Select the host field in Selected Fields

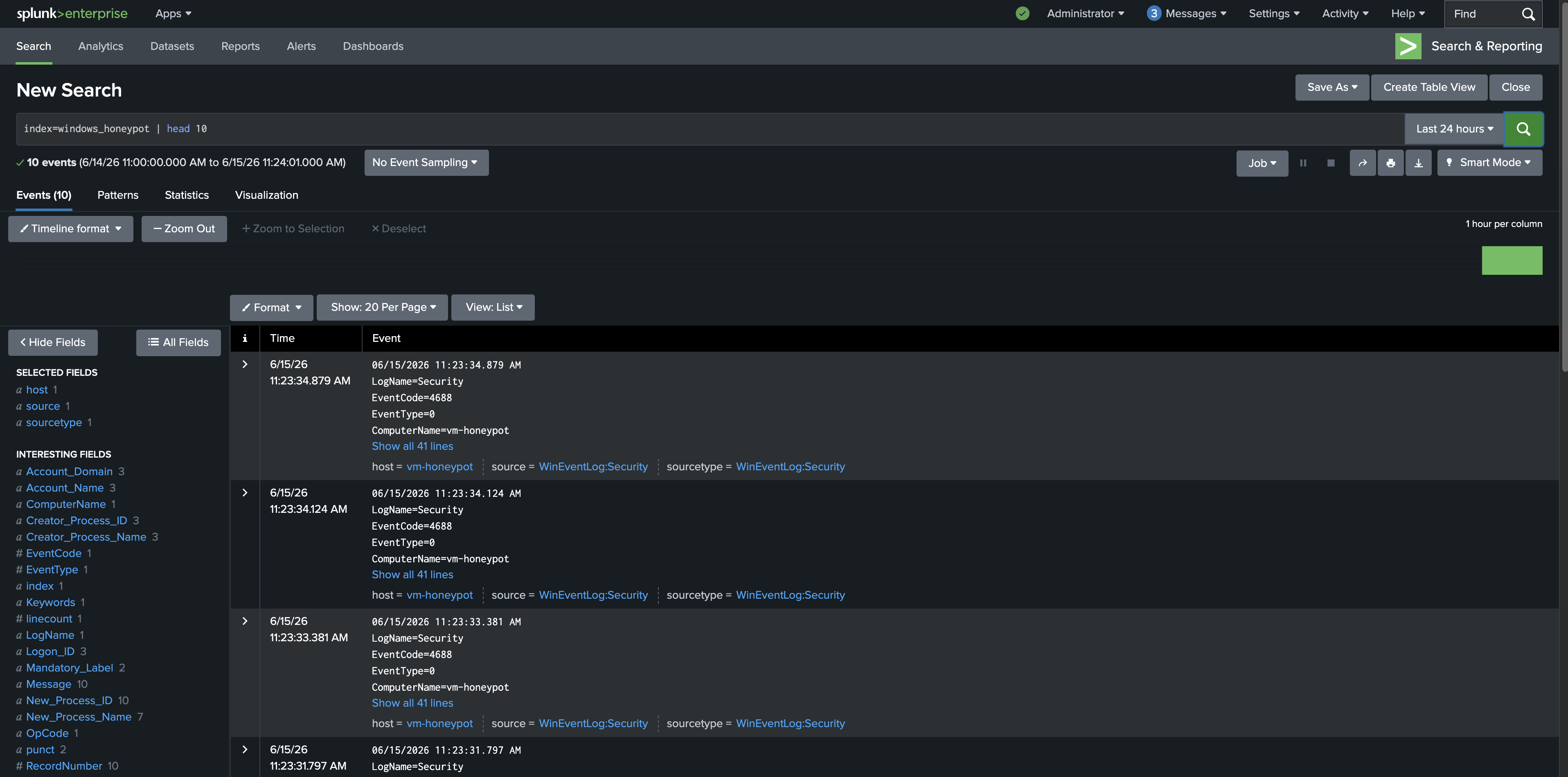36,390
